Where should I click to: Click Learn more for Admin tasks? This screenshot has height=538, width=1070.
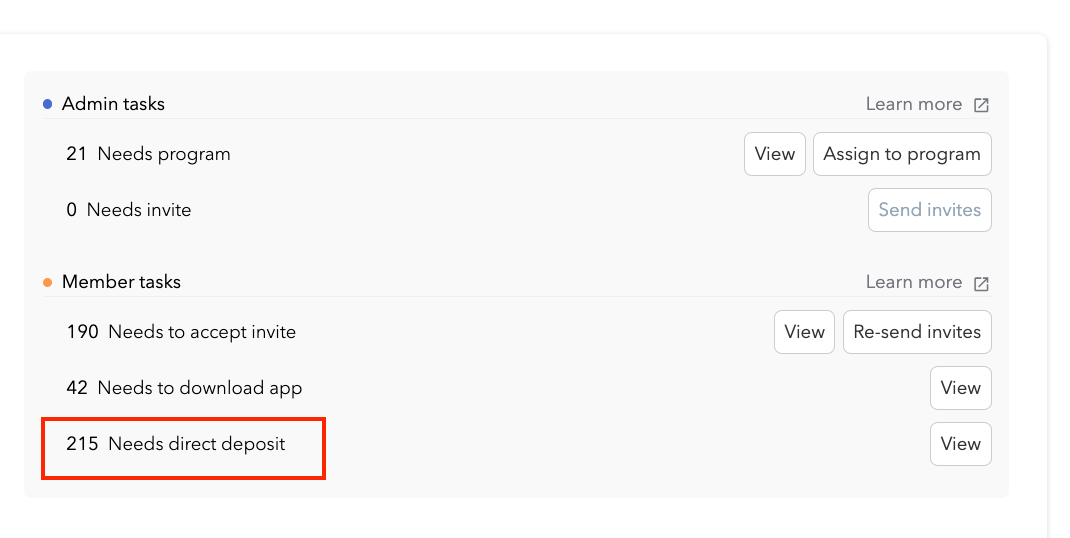tap(913, 104)
